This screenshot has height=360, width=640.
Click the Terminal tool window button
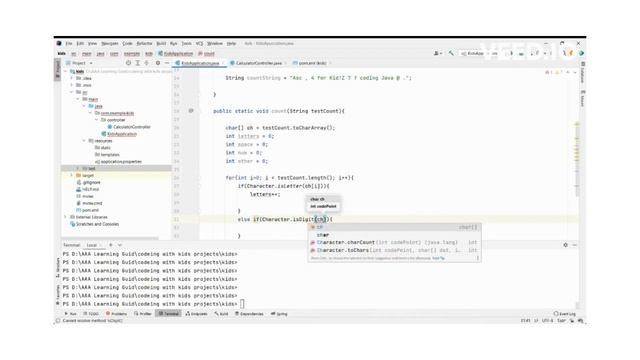[169, 314]
